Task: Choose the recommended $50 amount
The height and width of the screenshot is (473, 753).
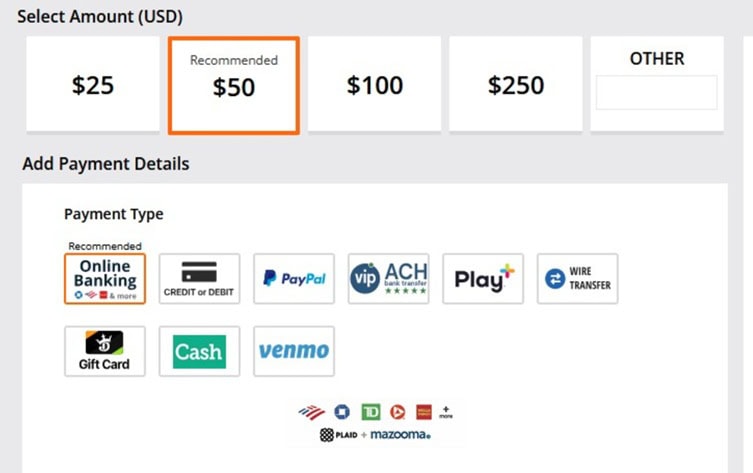Action: 234,85
